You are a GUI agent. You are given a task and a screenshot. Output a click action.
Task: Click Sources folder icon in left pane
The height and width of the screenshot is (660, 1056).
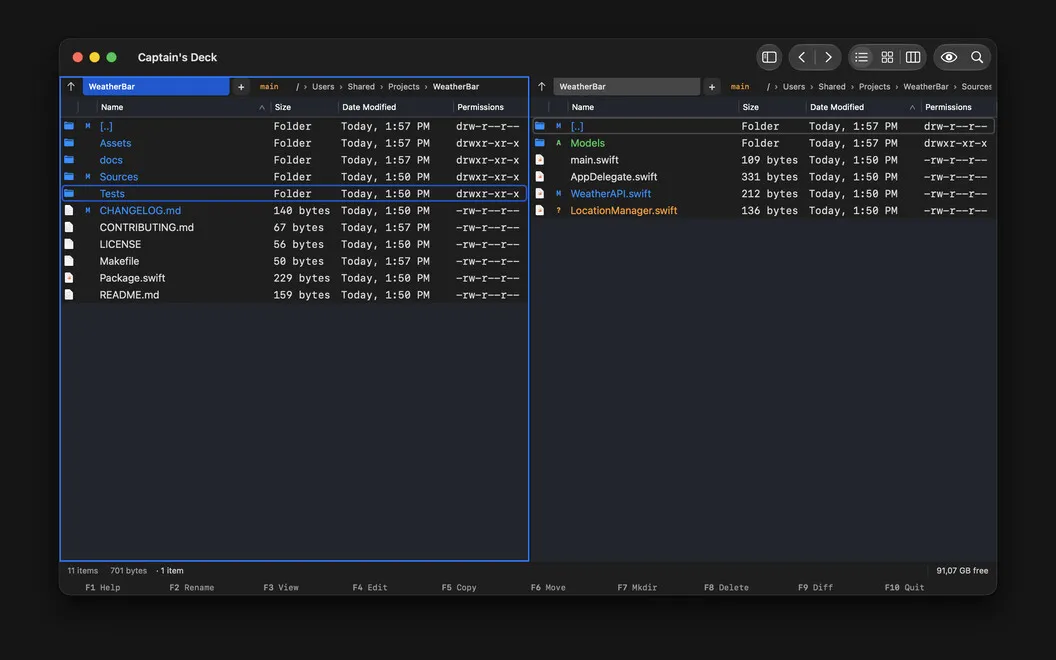point(69,176)
